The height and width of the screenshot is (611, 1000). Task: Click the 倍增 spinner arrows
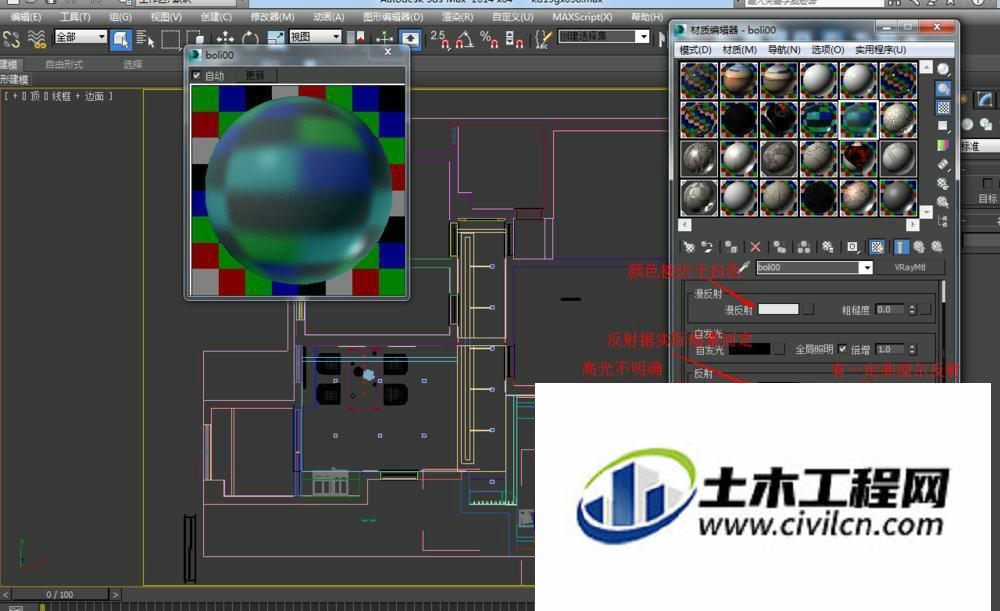coord(912,349)
